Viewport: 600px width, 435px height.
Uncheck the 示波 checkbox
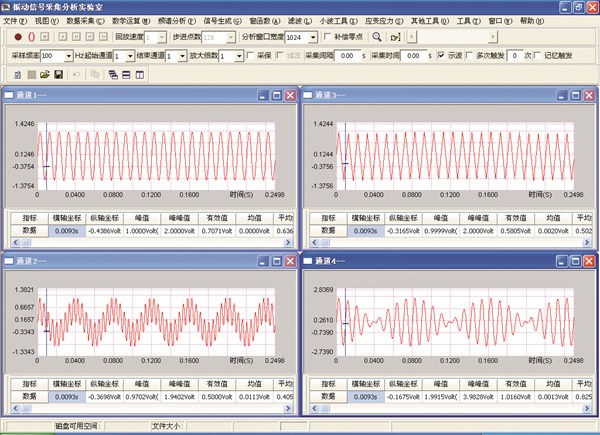(x=443, y=56)
